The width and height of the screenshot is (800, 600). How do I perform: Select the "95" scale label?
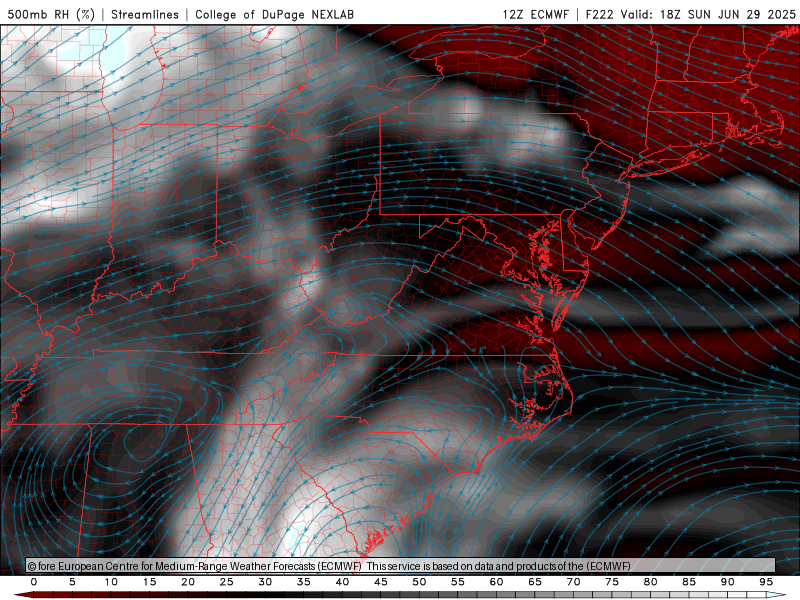point(766,582)
